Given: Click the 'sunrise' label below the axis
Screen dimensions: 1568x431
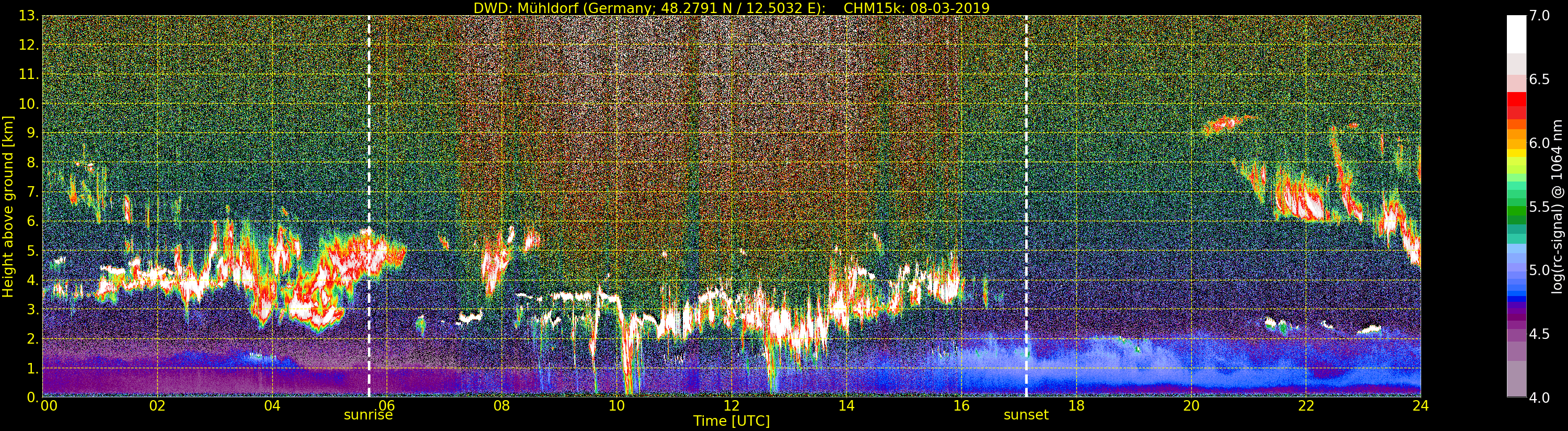Looking at the screenshot, I should [368, 415].
